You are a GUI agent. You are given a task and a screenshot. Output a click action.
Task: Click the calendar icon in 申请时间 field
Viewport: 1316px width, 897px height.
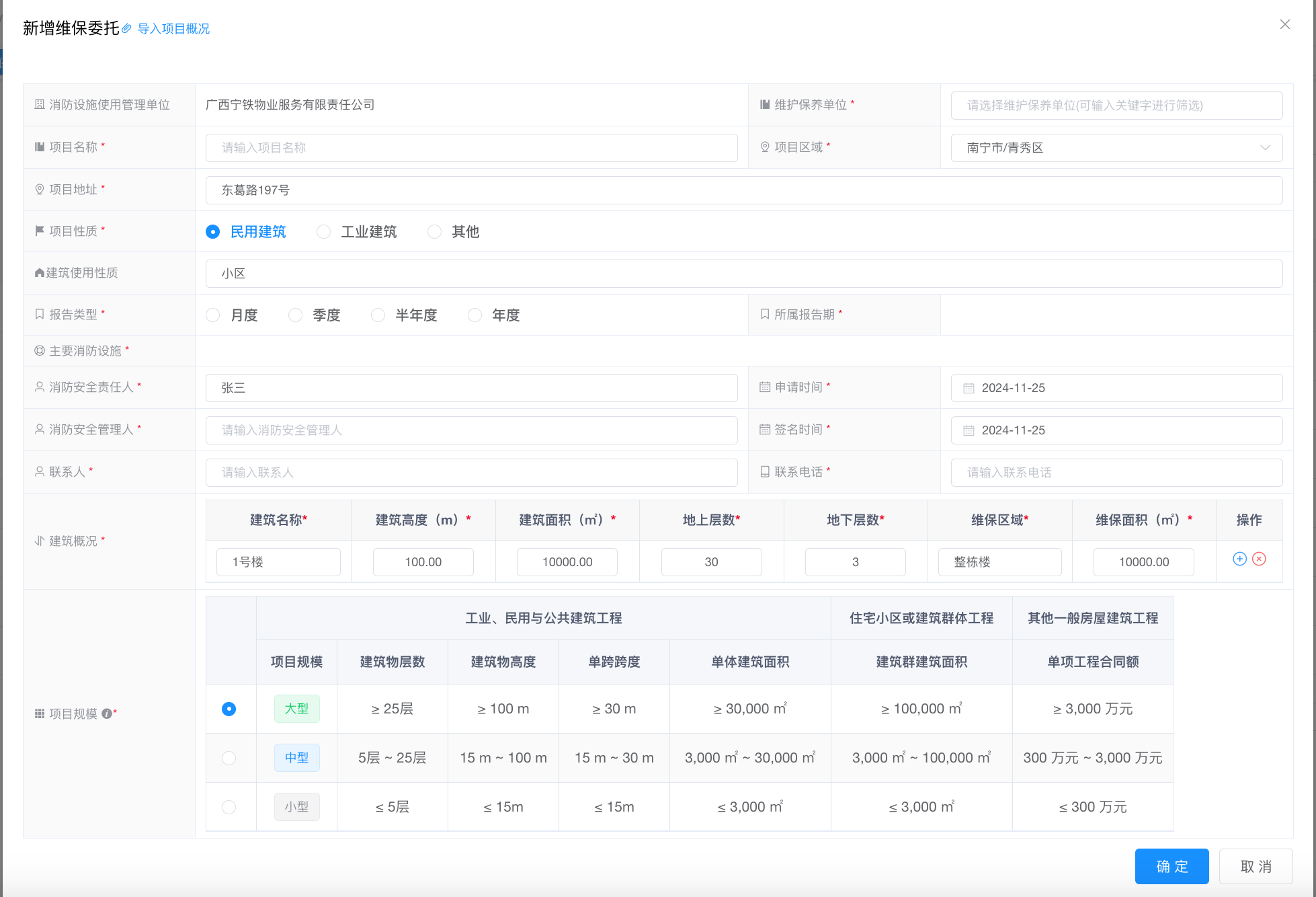tap(969, 388)
